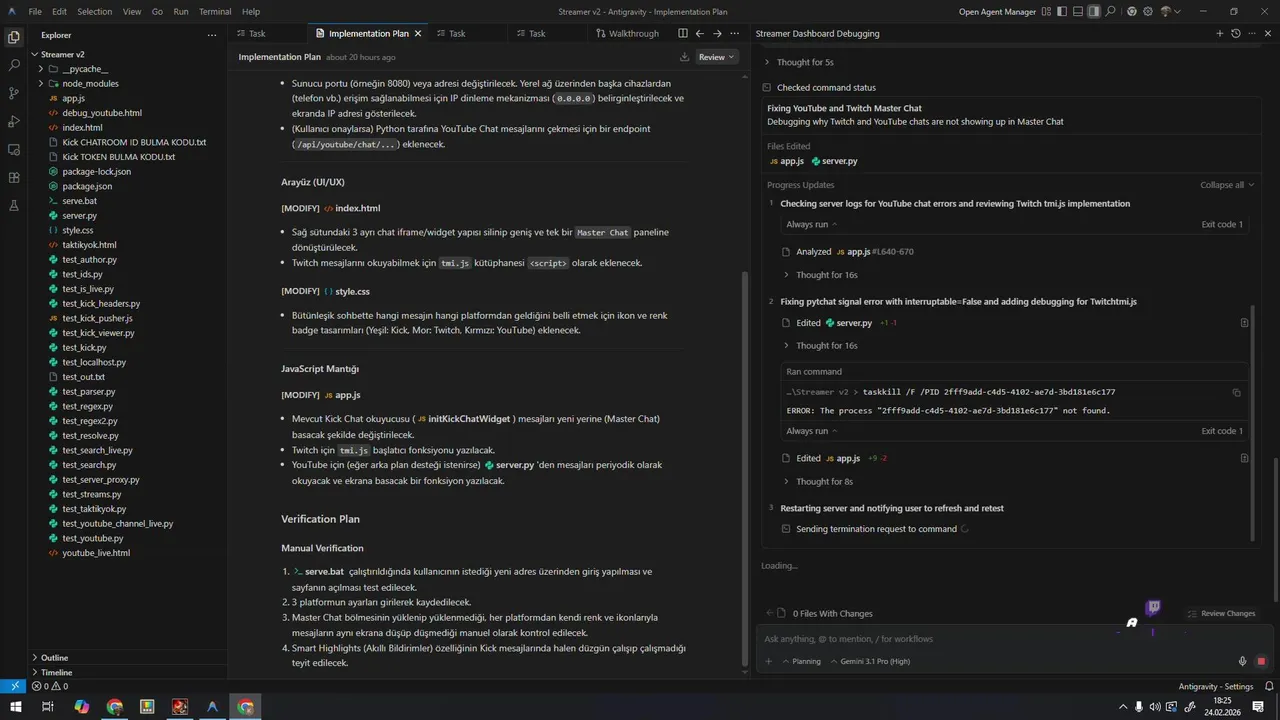
Task: Expand the Timeline section
Action: (x=130, y=672)
